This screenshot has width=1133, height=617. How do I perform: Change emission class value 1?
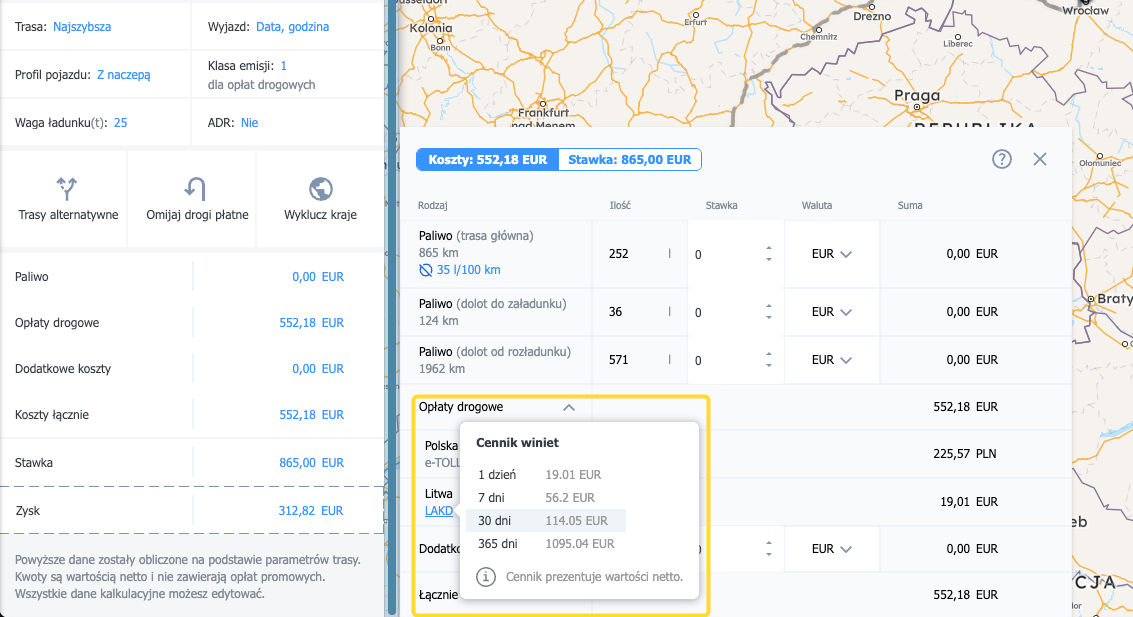point(283,66)
